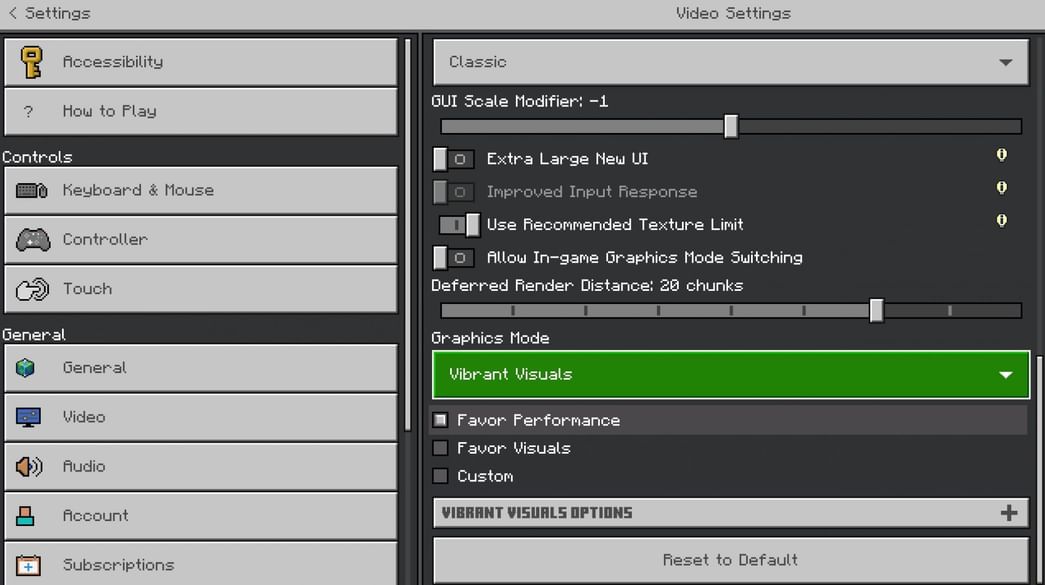Click the Touch controls hand icon

(x=30, y=288)
